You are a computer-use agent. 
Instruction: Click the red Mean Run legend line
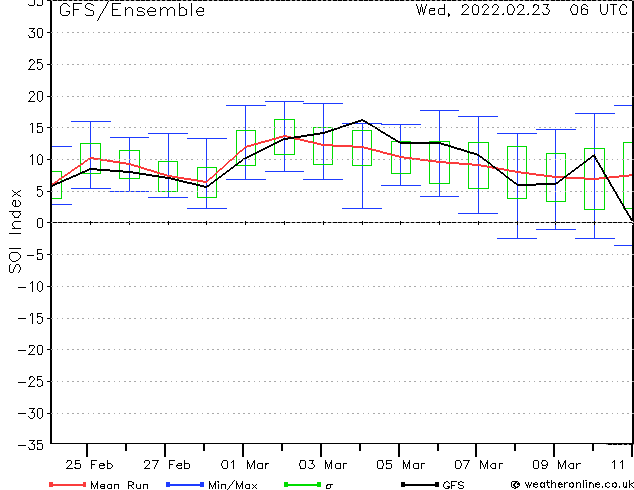[68, 484]
